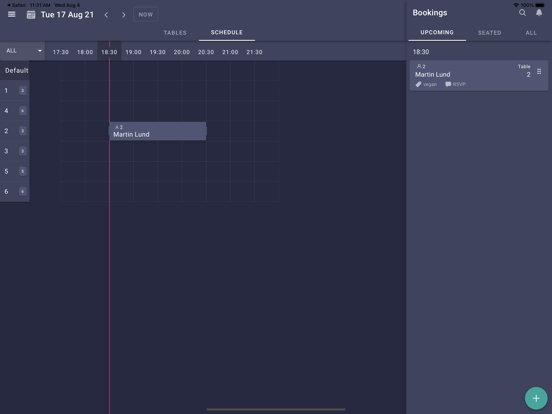Open notifications bell

(x=539, y=13)
